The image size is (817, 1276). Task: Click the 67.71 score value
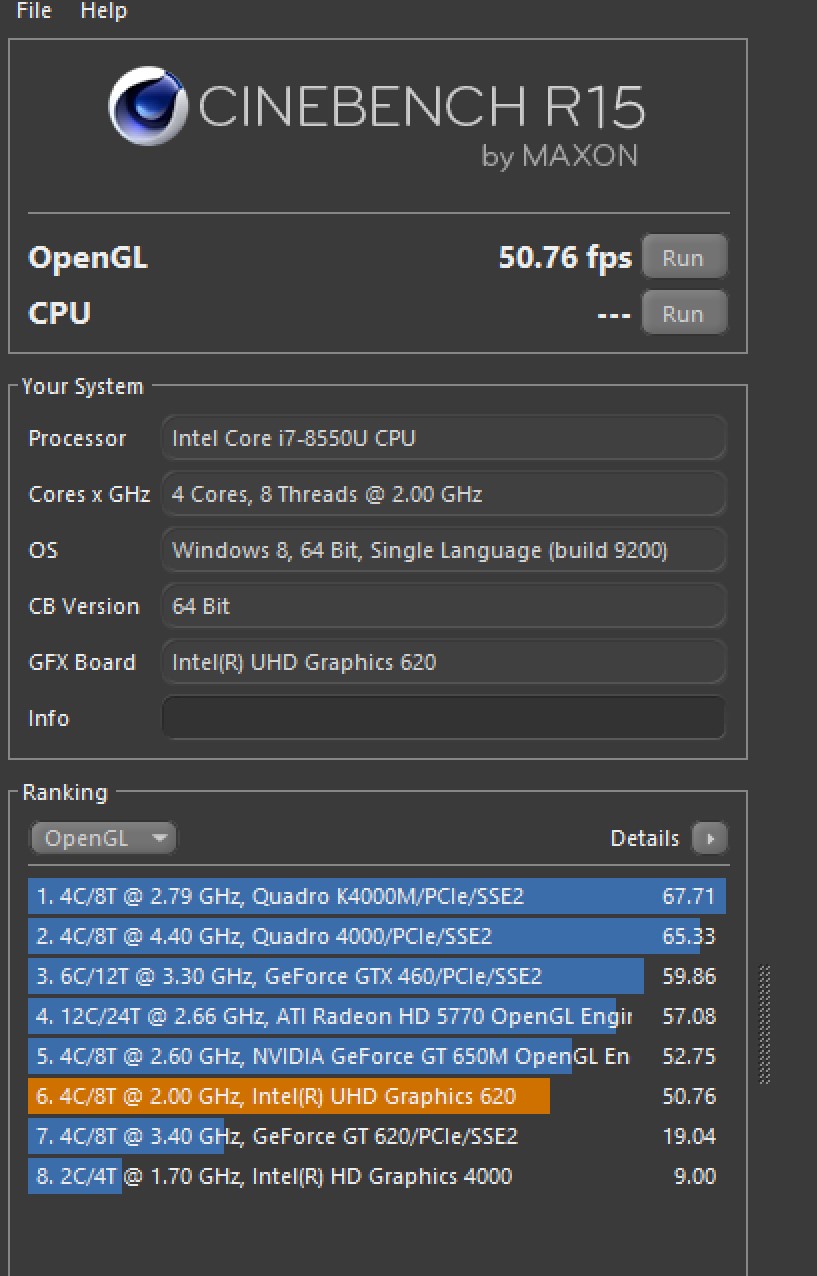point(689,896)
